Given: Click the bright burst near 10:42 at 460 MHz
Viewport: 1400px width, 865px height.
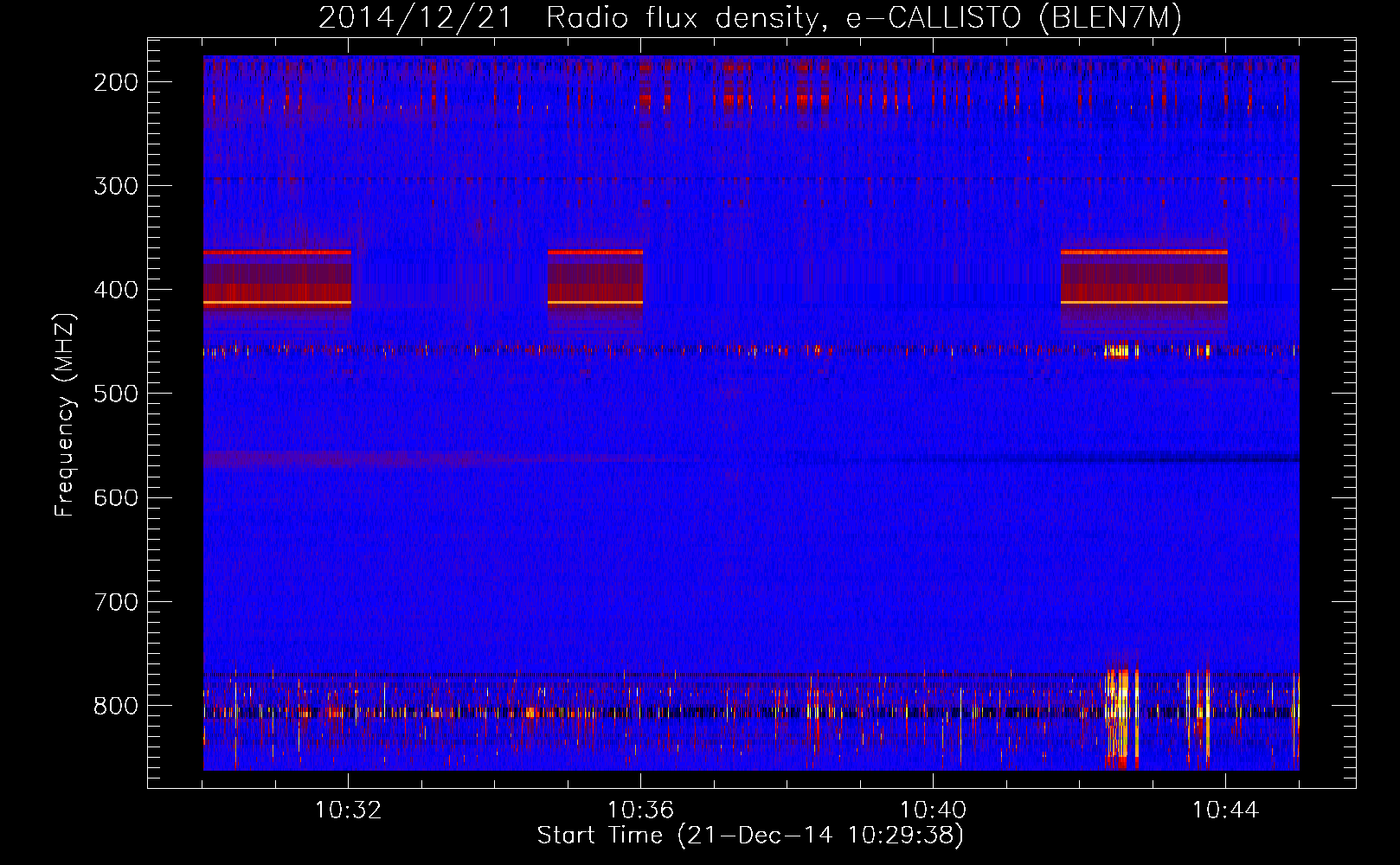Looking at the screenshot, I should click(x=1121, y=350).
